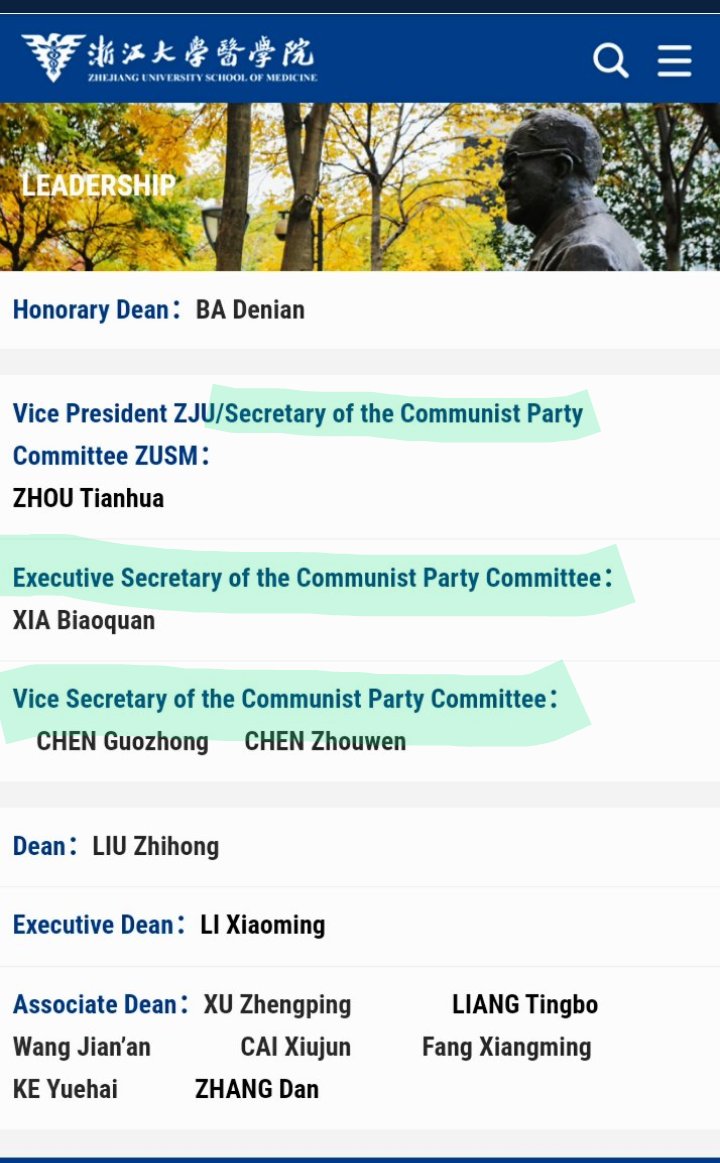
Task: Click the name ZHOU Tianhua
Action: pos(88,498)
